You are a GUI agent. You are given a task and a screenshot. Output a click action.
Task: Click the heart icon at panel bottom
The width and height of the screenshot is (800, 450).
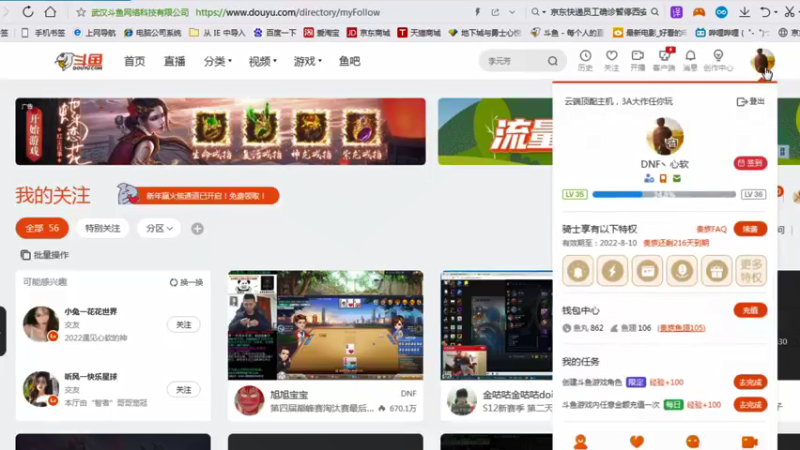[x=637, y=441]
